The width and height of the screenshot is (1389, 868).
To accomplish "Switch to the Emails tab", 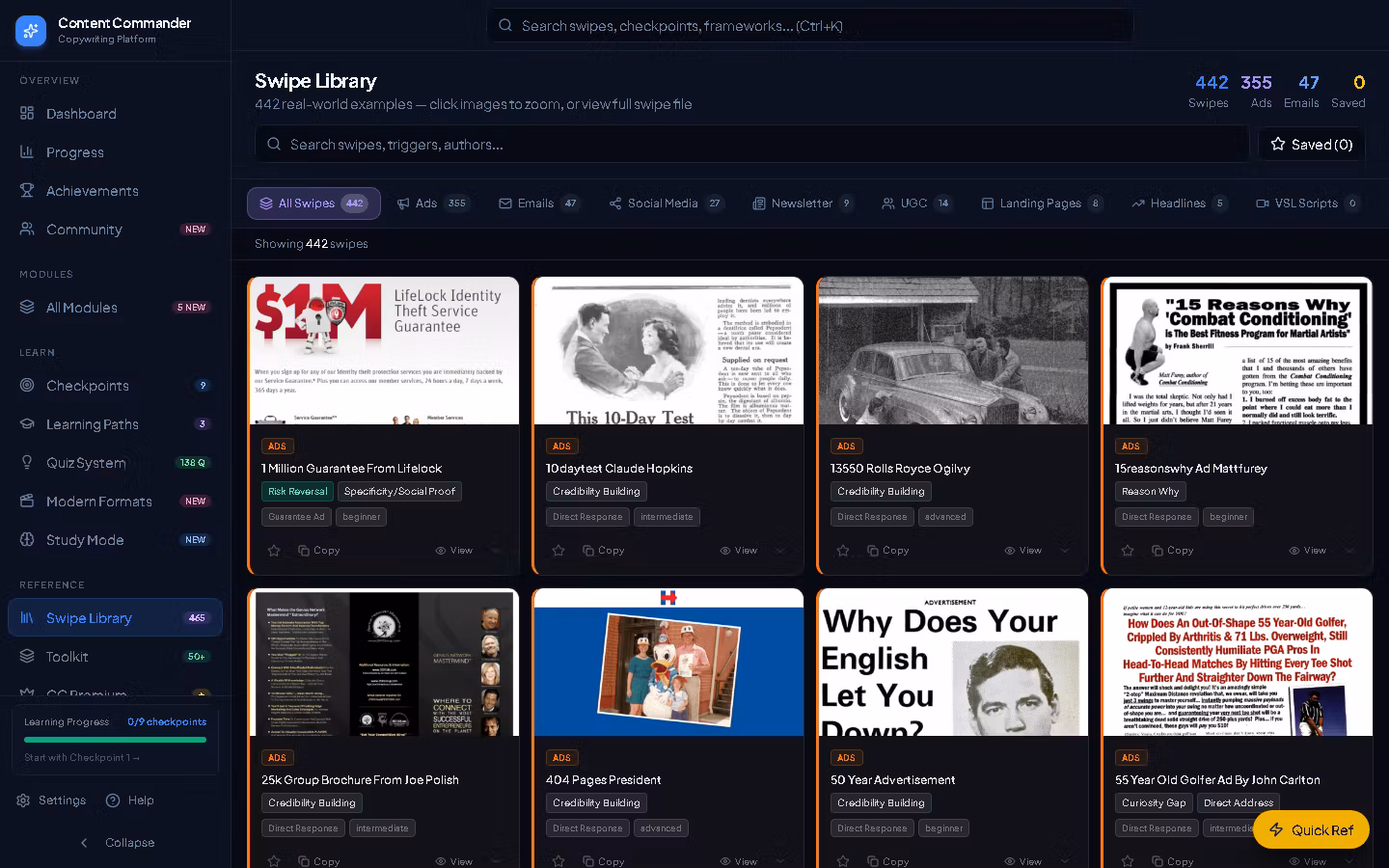I will 539,203.
